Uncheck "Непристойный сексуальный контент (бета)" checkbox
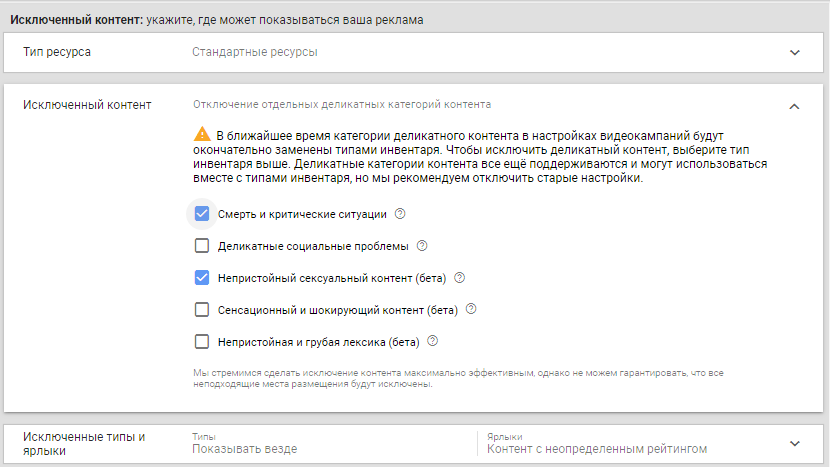Viewport: 830px width, 467px height. [x=202, y=278]
